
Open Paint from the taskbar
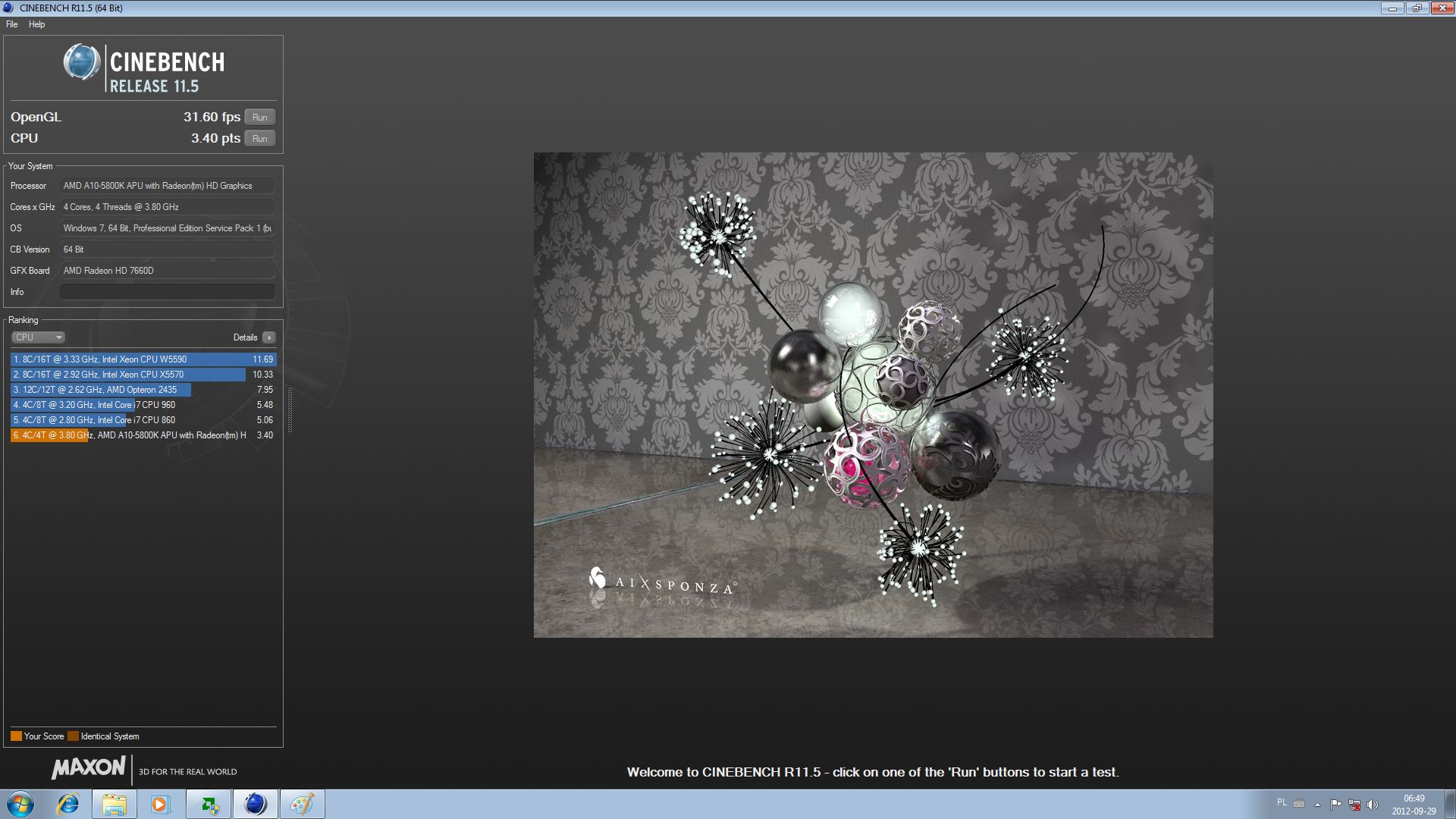(x=302, y=804)
